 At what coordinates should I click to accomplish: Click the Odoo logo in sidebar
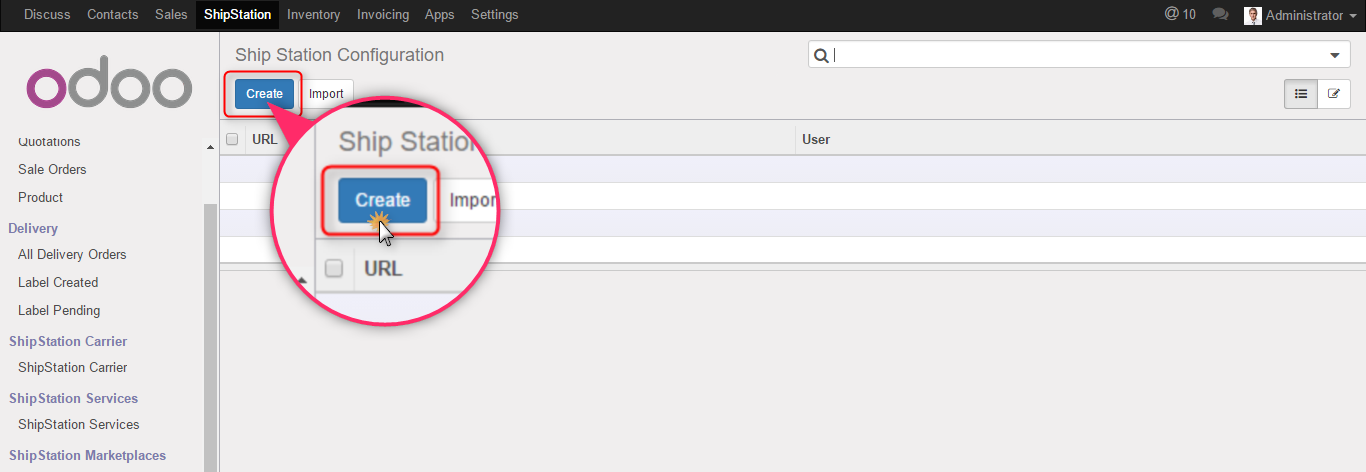coord(109,88)
